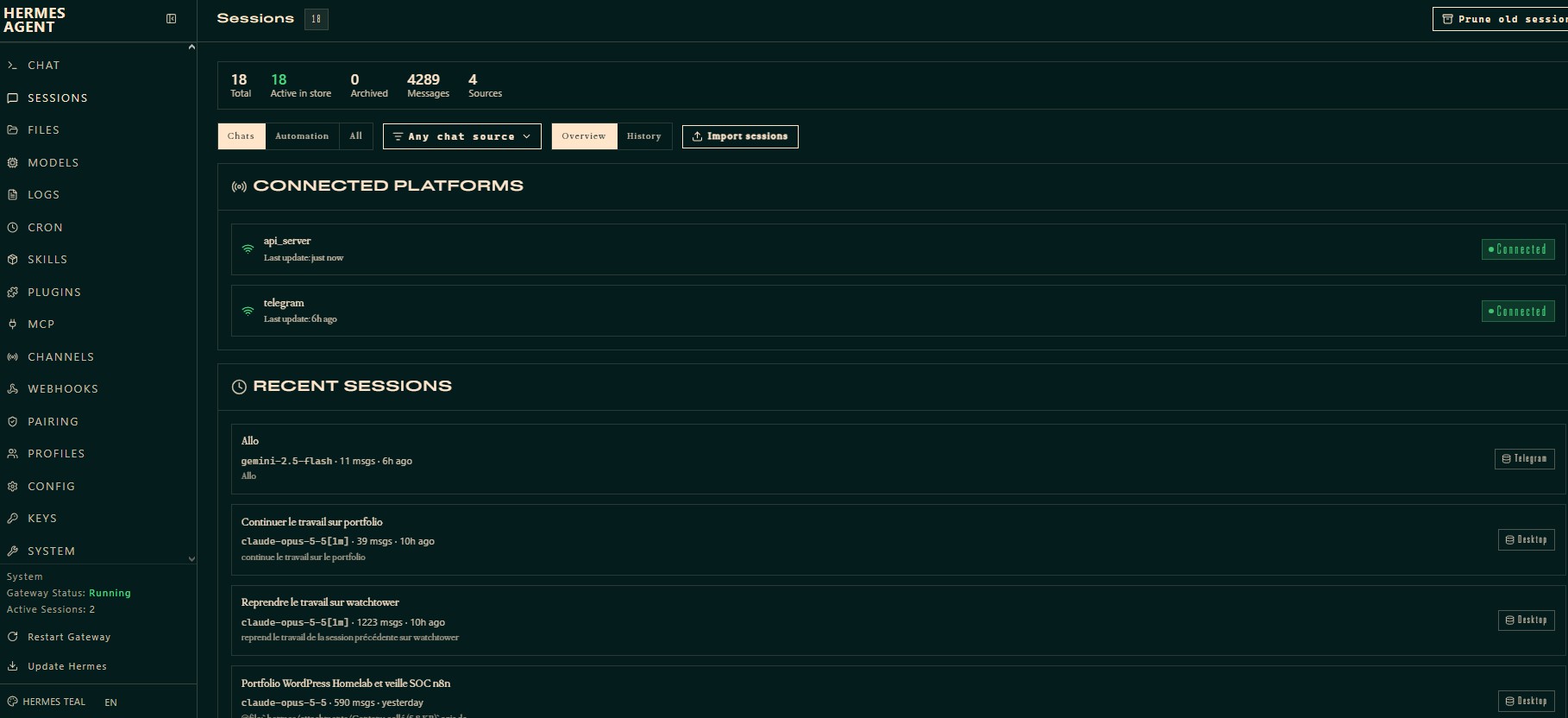Viewport: 1568px width, 718px height.
Task: Click the Skills cube icon
Action: click(13, 260)
